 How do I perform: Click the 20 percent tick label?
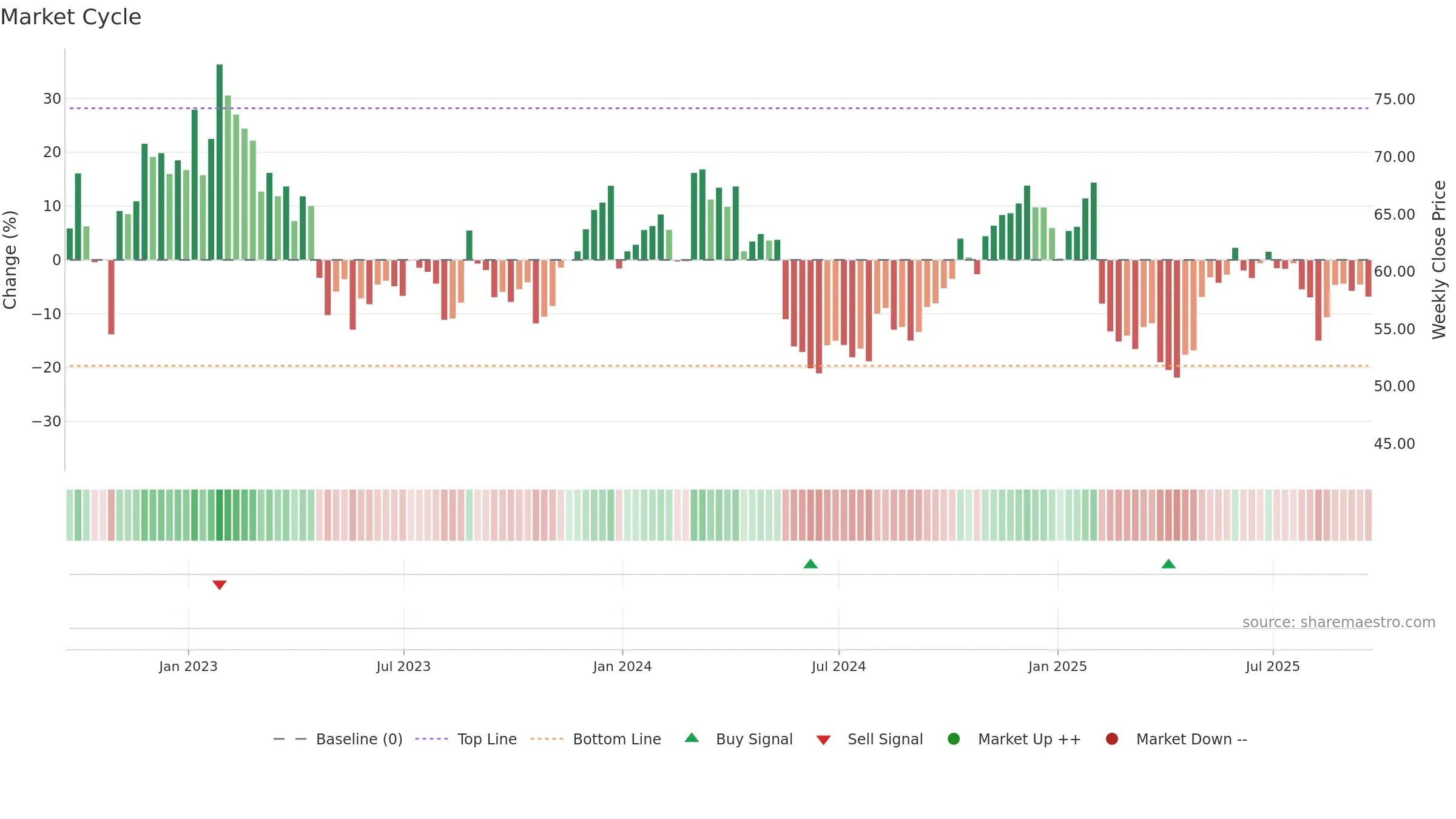pos(52,152)
